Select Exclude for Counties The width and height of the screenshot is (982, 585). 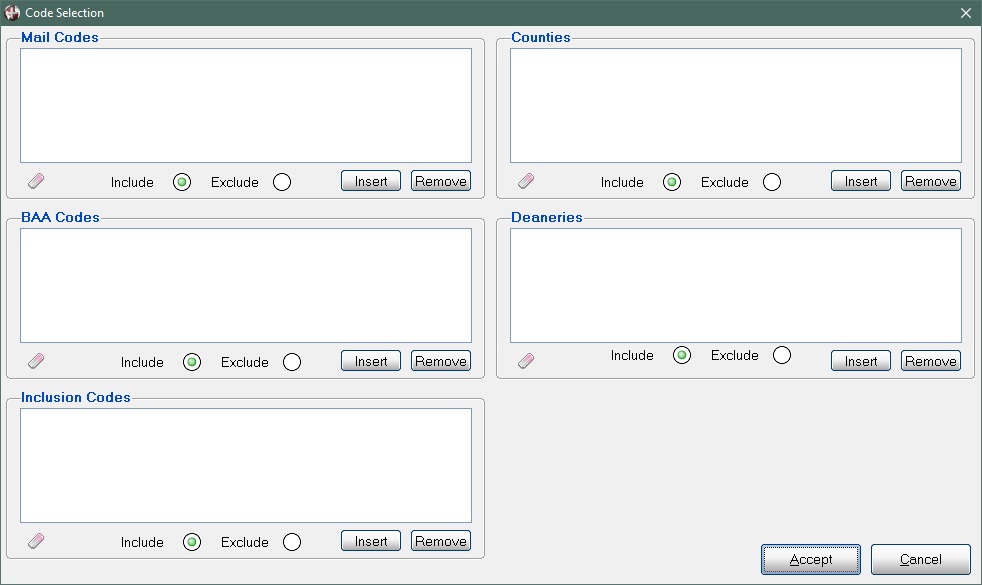point(772,182)
